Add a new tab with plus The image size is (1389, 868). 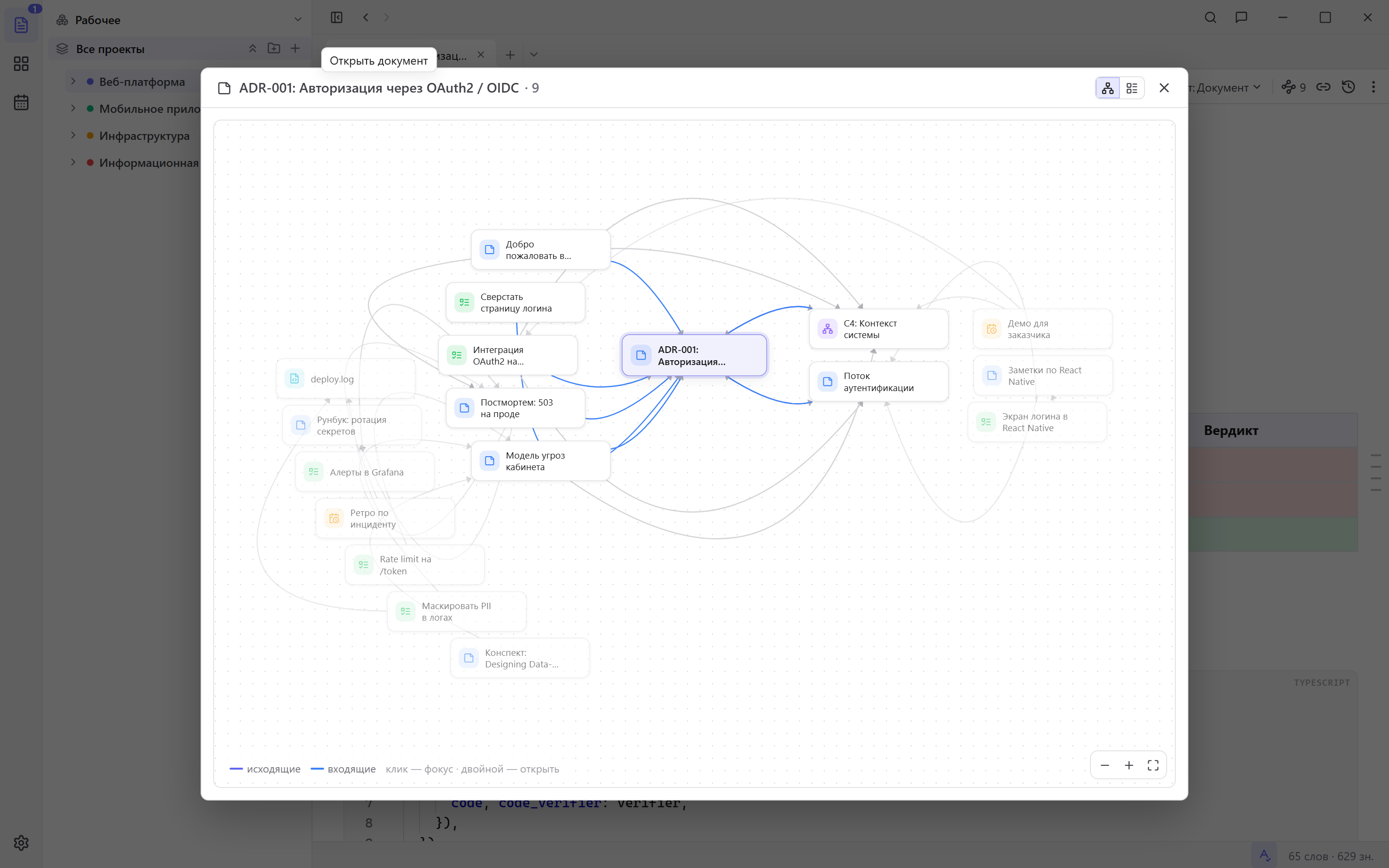(510, 55)
